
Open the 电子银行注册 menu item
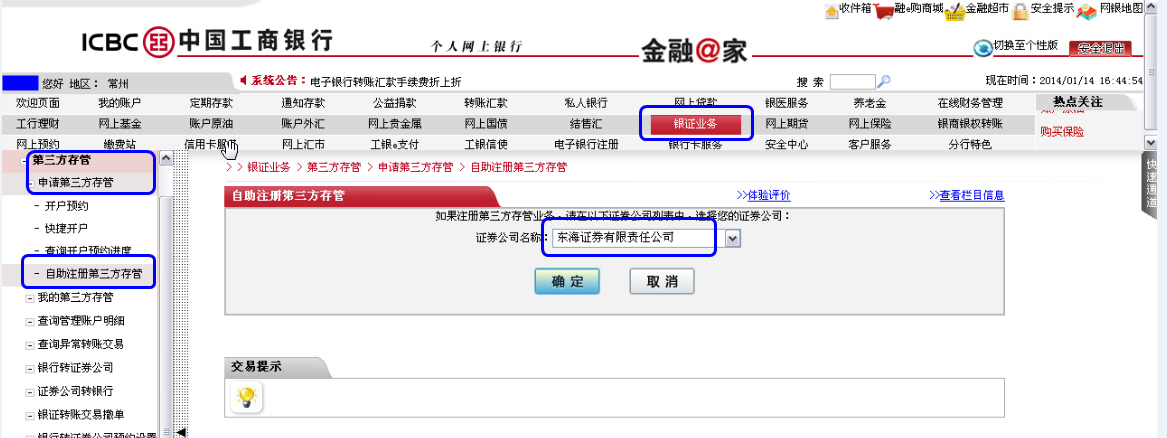pyautogui.click(x=586, y=144)
